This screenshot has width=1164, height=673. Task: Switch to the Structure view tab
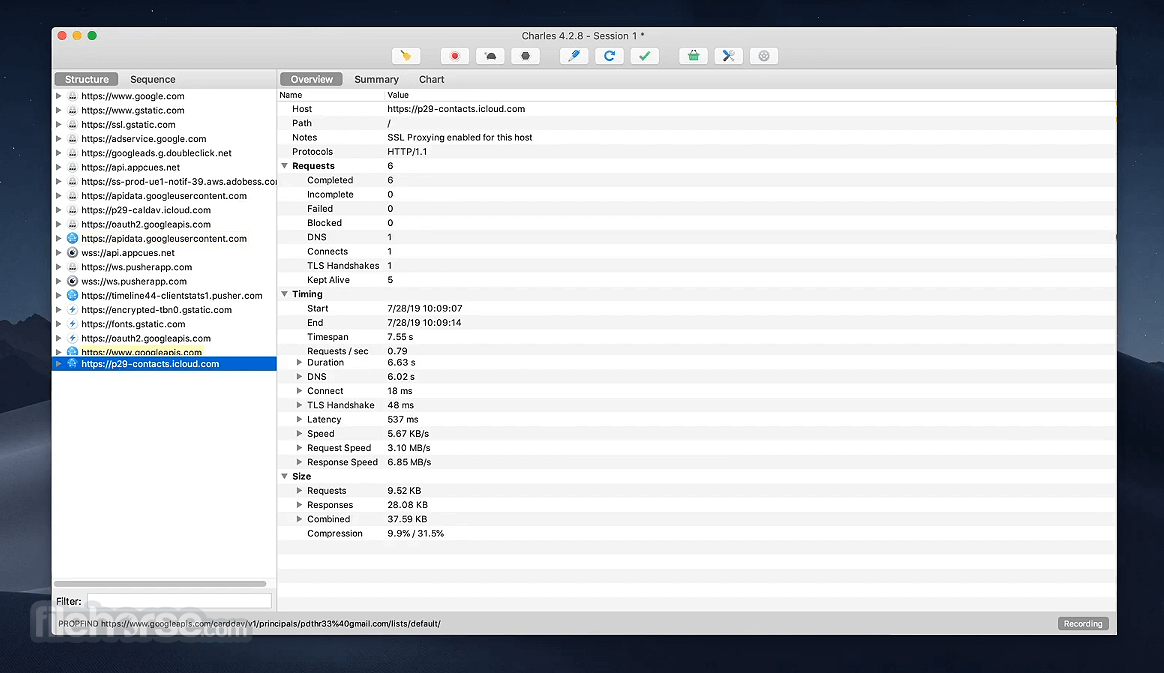(87, 79)
